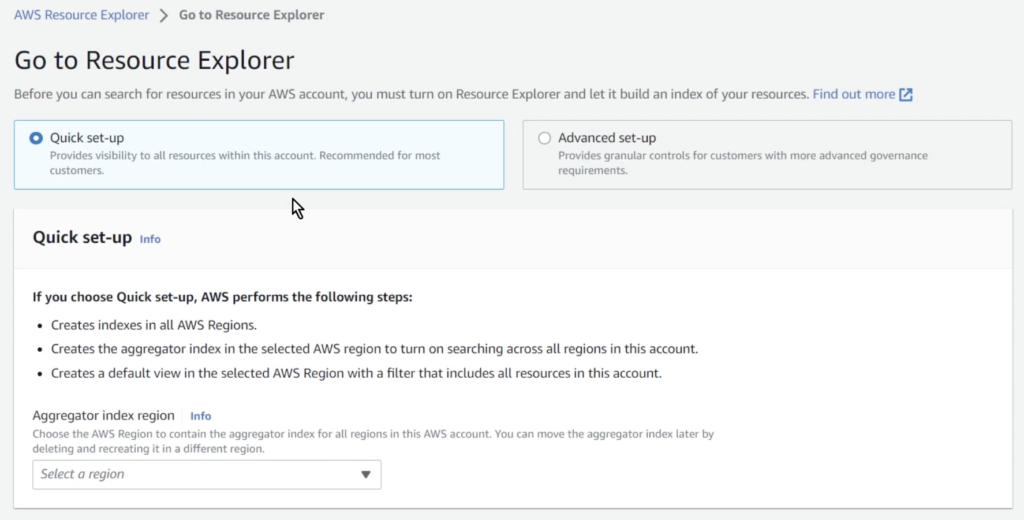
Task: Click the Quick set-up card description text
Action: (244, 163)
